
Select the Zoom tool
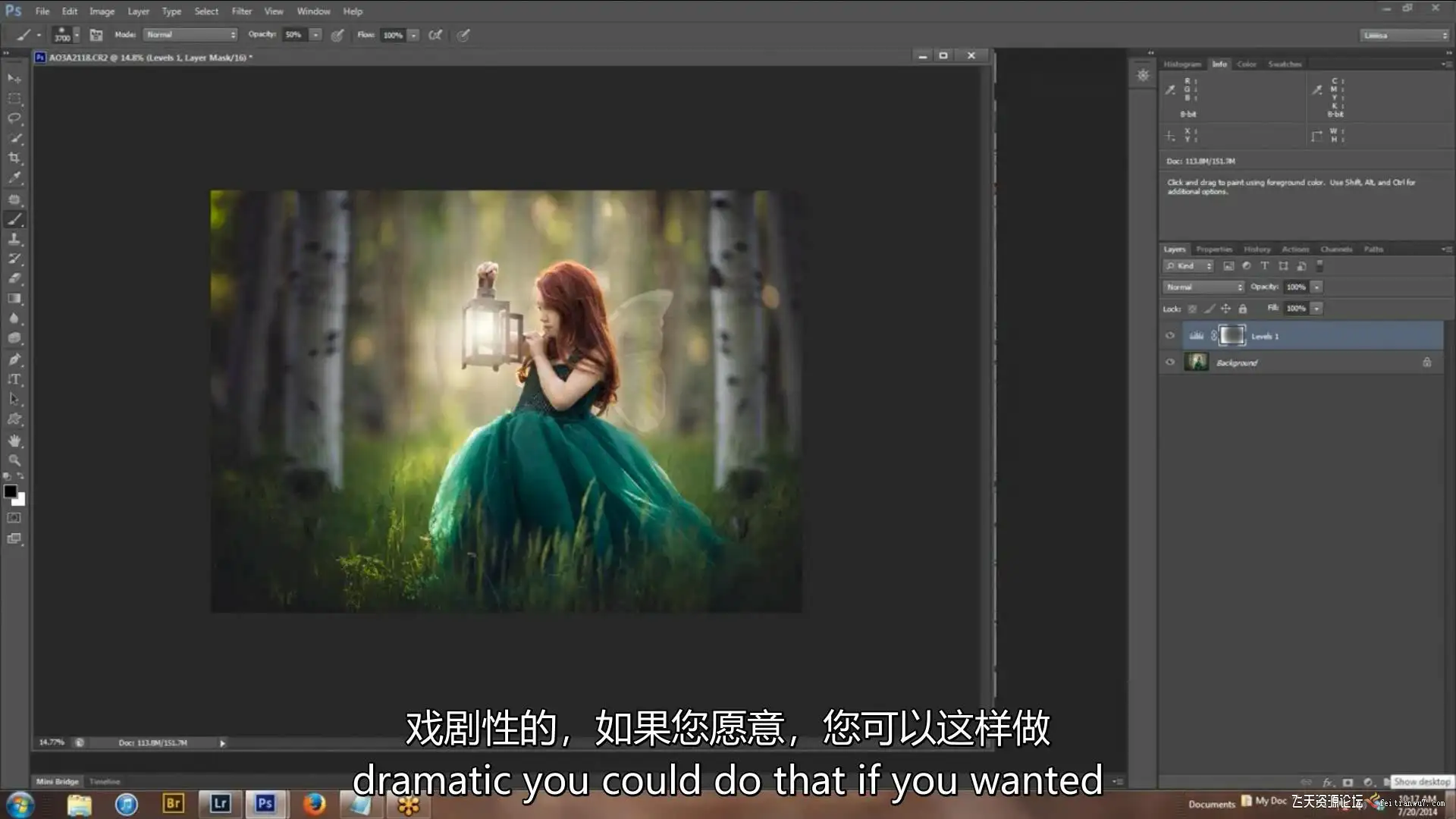pyautogui.click(x=14, y=460)
